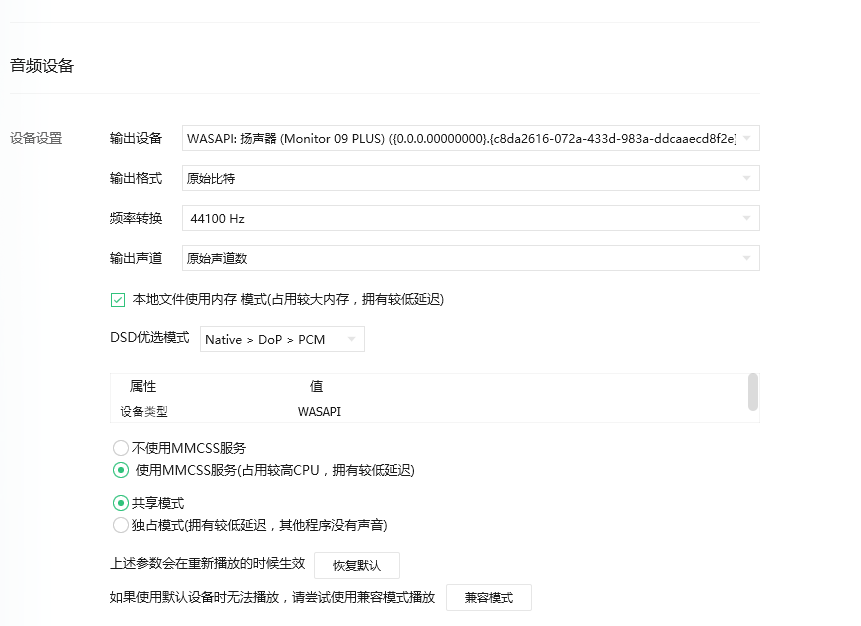Click the 上述参数会在重新播放的时候生效 note text

(x=207, y=564)
